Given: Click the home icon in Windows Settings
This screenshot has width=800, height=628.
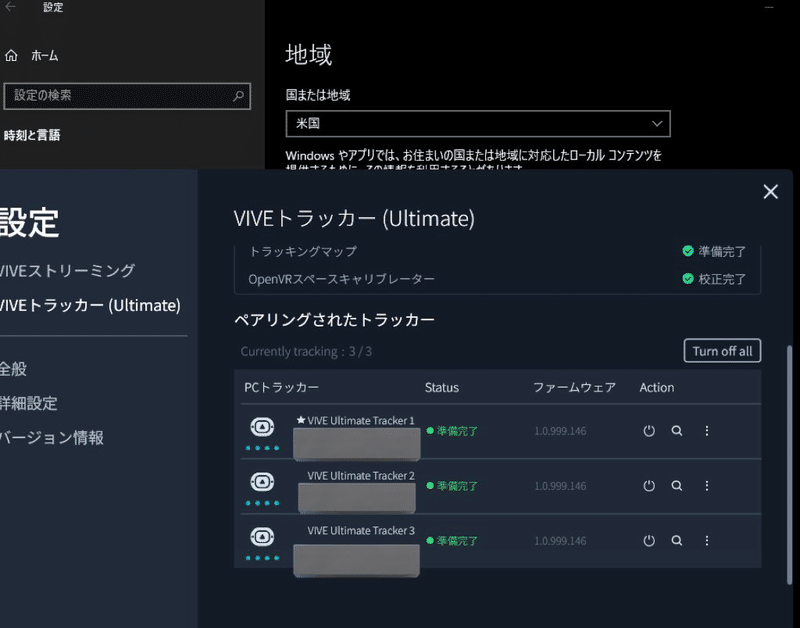Looking at the screenshot, I should pos(11,55).
